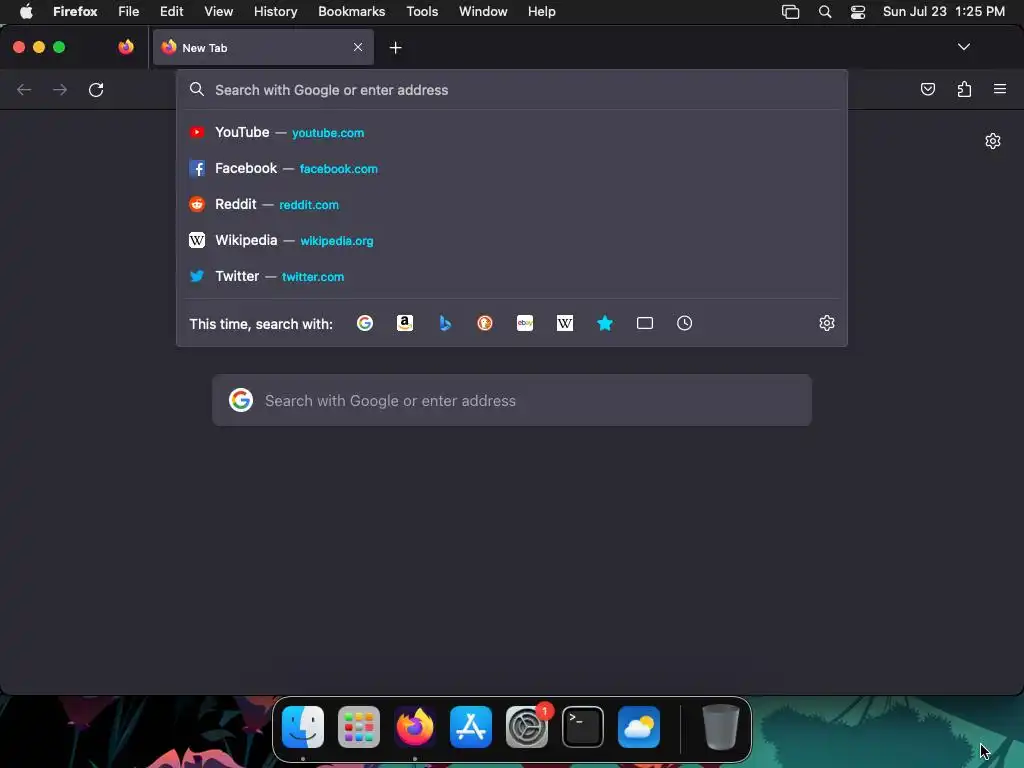The height and width of the screenshot is (768, 1024).
Task: Open Reddit suggestion reddit.com
Action: pos(511,204)
